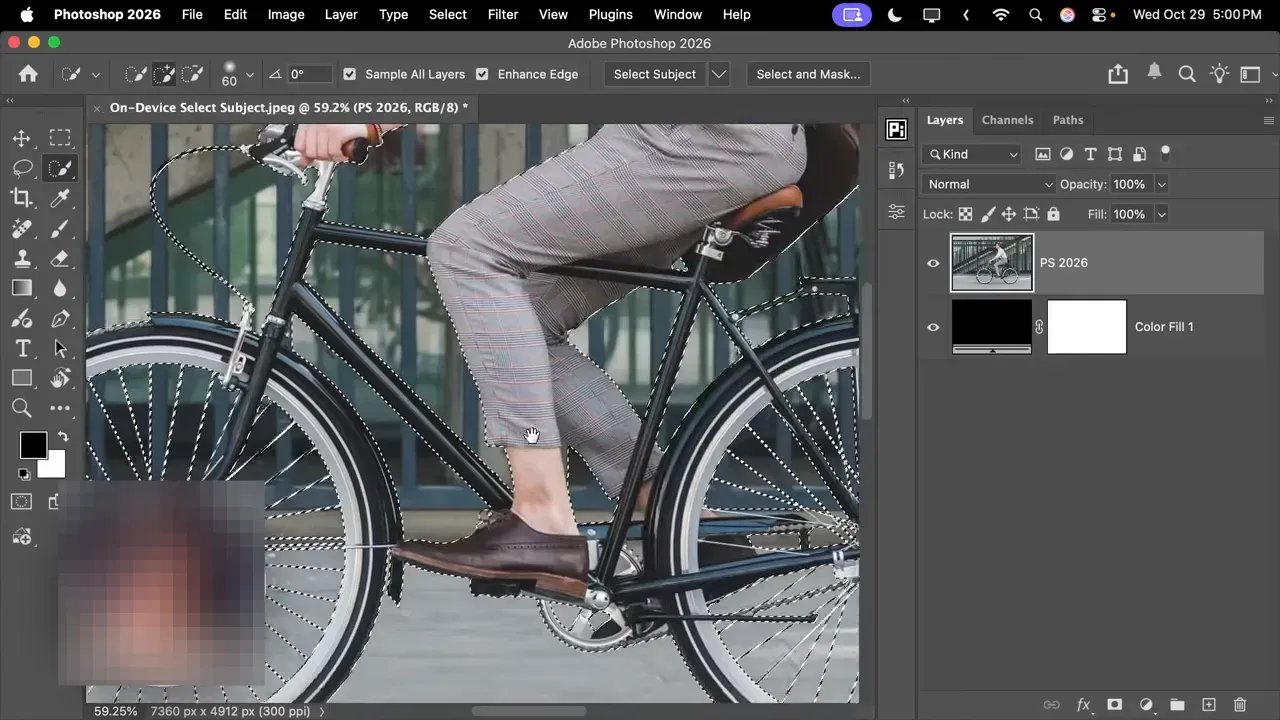Select the Healing Brush tool
The width and height of the screenshot is (1280, 720).
pyautogui.click(x=23, y=228)
